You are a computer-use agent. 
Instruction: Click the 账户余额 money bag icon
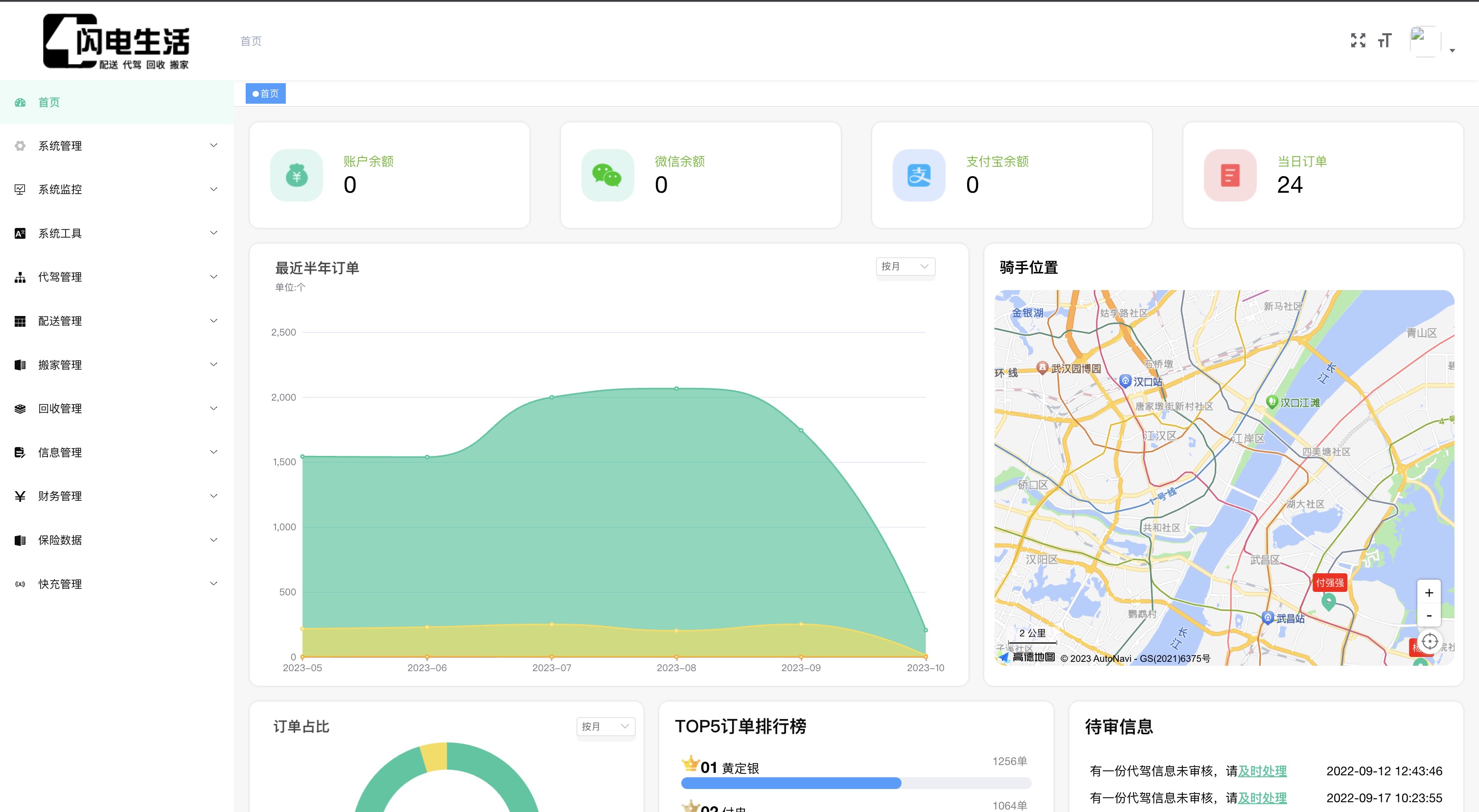pos(296,175)
